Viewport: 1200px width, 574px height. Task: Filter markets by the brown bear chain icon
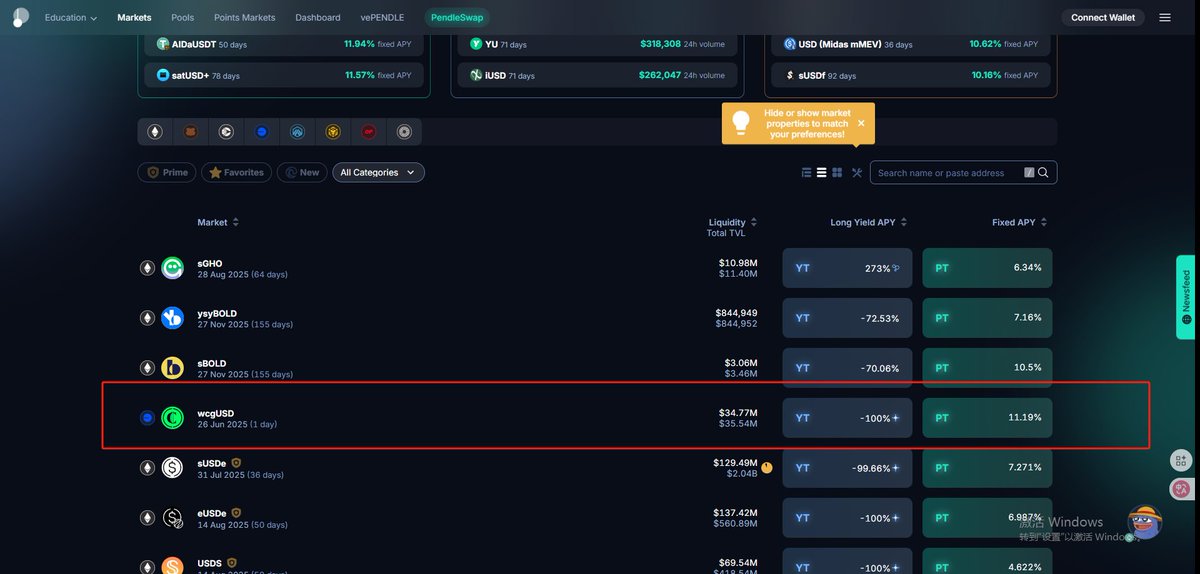(x=190, y=132)
